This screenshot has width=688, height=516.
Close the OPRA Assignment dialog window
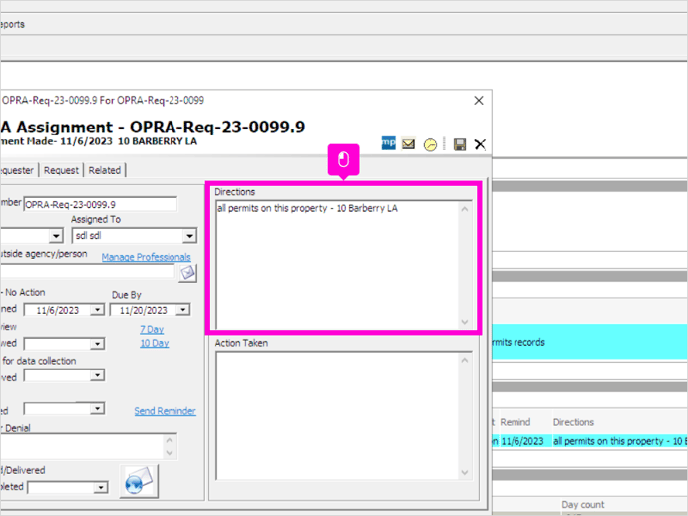479,101
